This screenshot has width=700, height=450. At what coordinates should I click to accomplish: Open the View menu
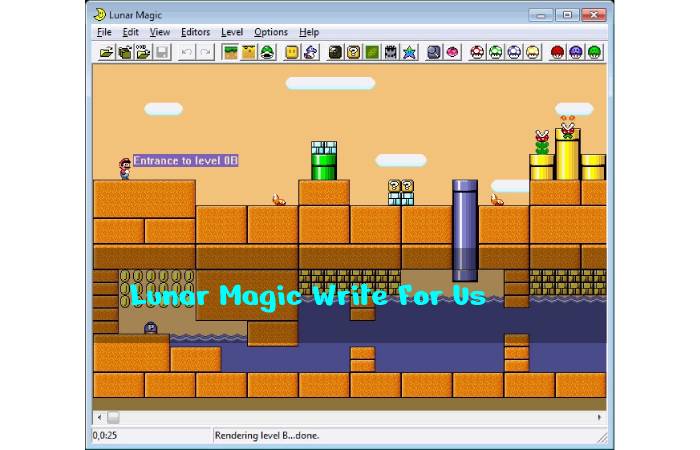(159, 32)
